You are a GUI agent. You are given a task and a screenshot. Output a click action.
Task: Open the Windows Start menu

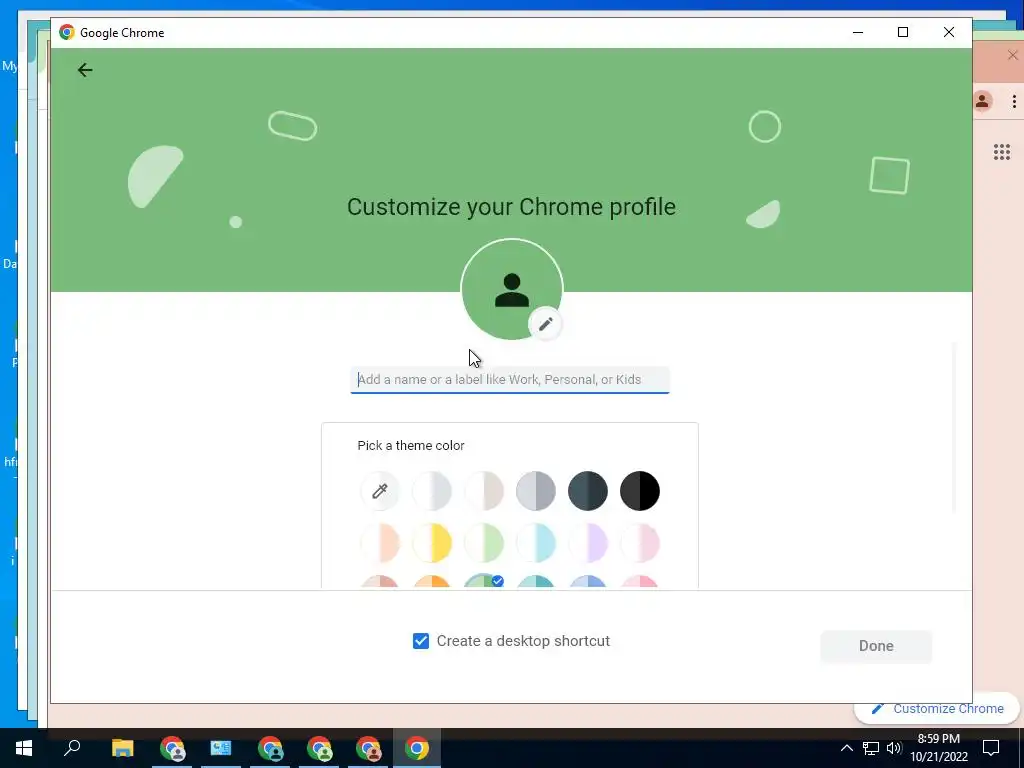tap(24, 748)
